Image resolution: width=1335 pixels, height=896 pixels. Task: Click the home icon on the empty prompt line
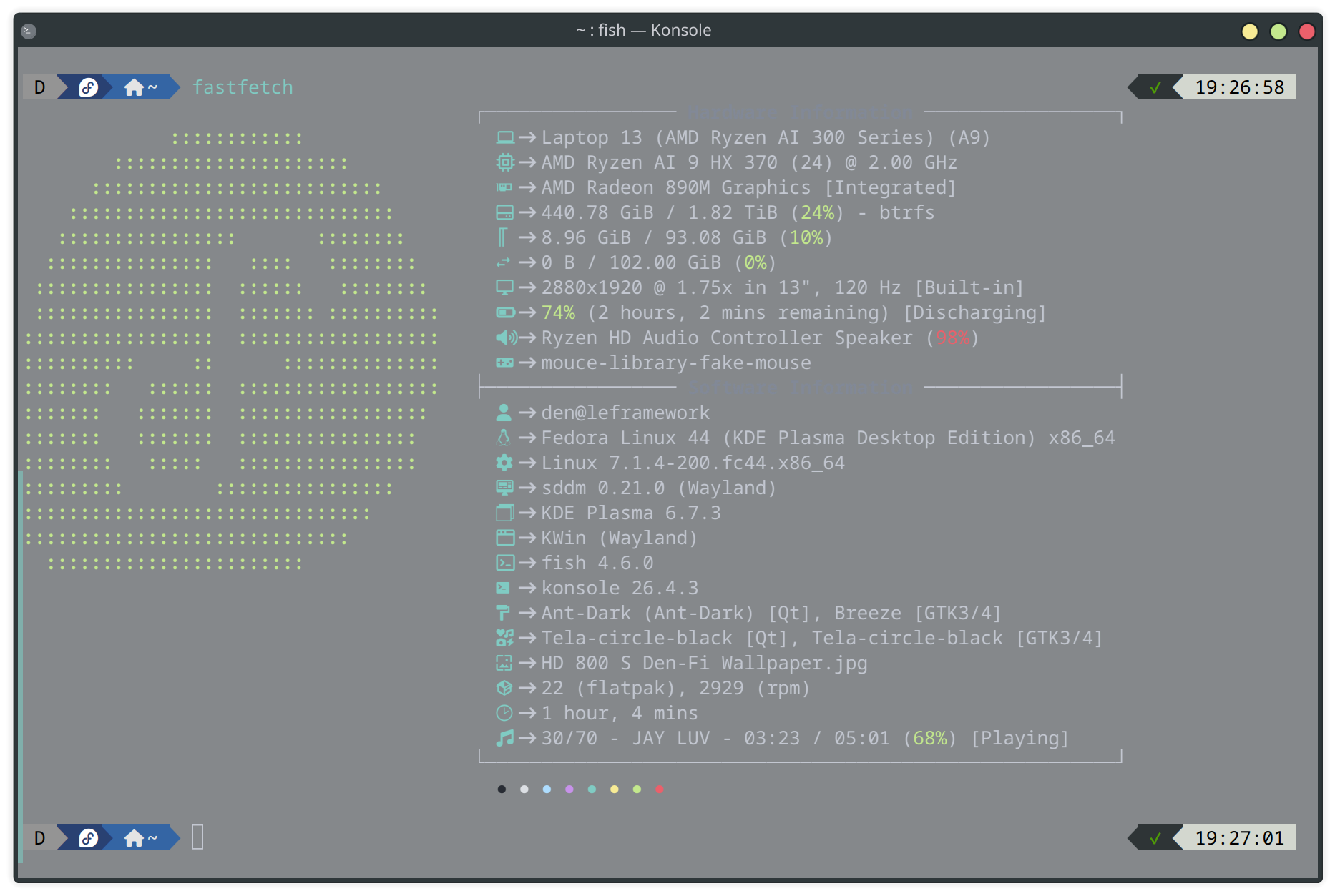(x=134, y=838)
